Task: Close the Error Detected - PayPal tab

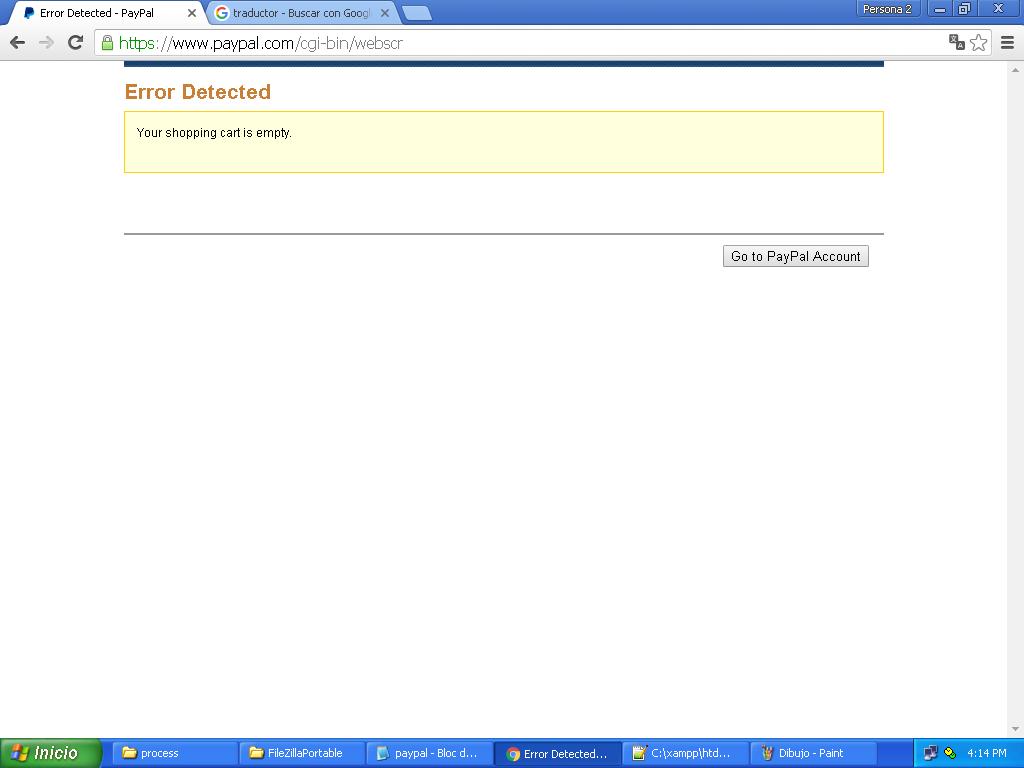Action: click(x=192, y=13)
